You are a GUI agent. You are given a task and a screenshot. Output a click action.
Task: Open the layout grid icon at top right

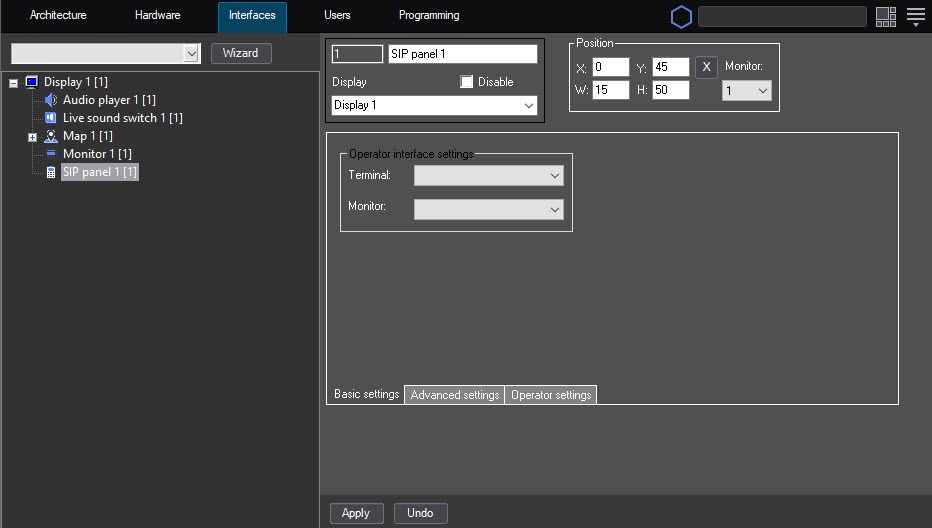pyautogui.click(x=885, y=16)
